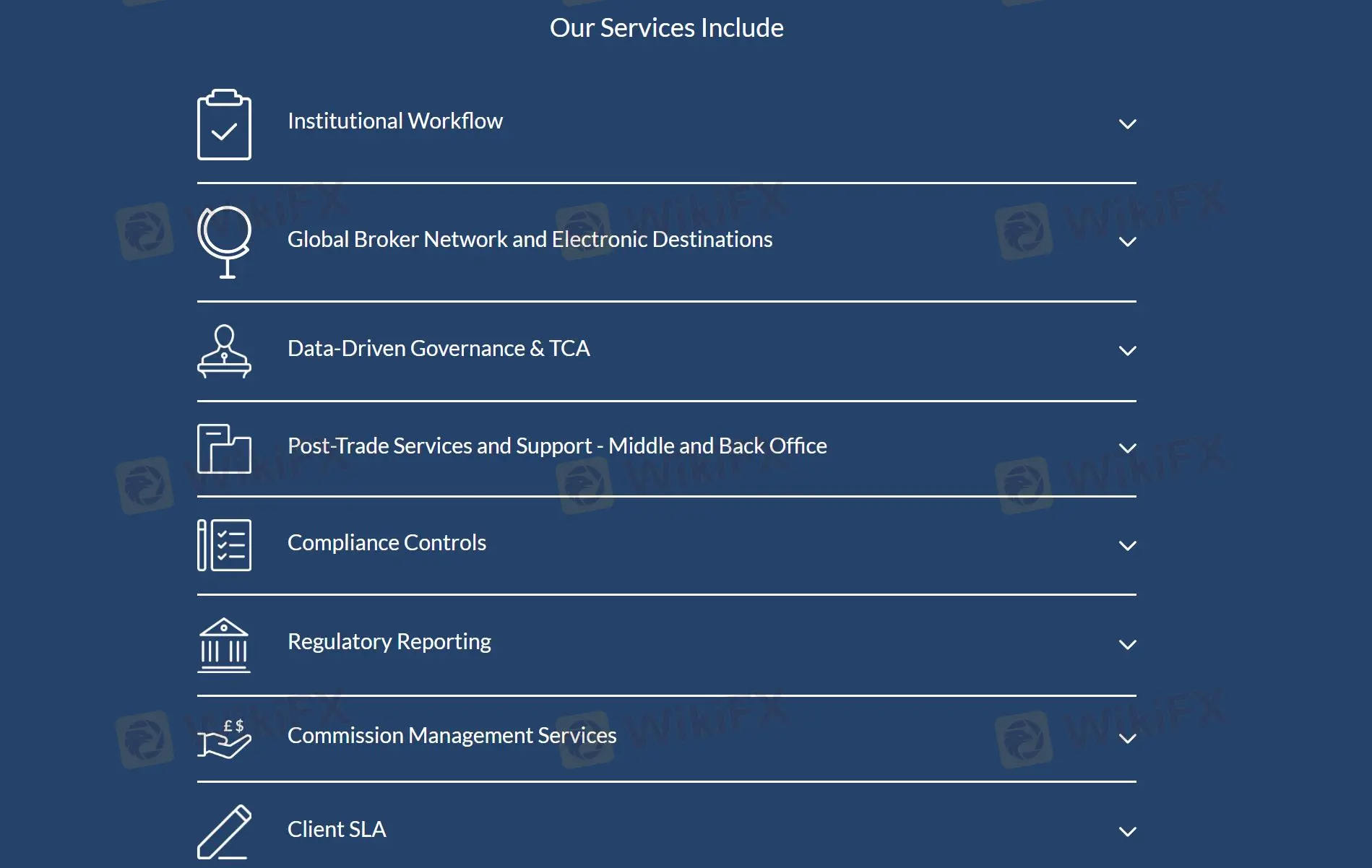This screenshot has height=868, width=1372.
Task: Open Global Broker Network and Electronic Destinations
Action: tap(530, 240)
